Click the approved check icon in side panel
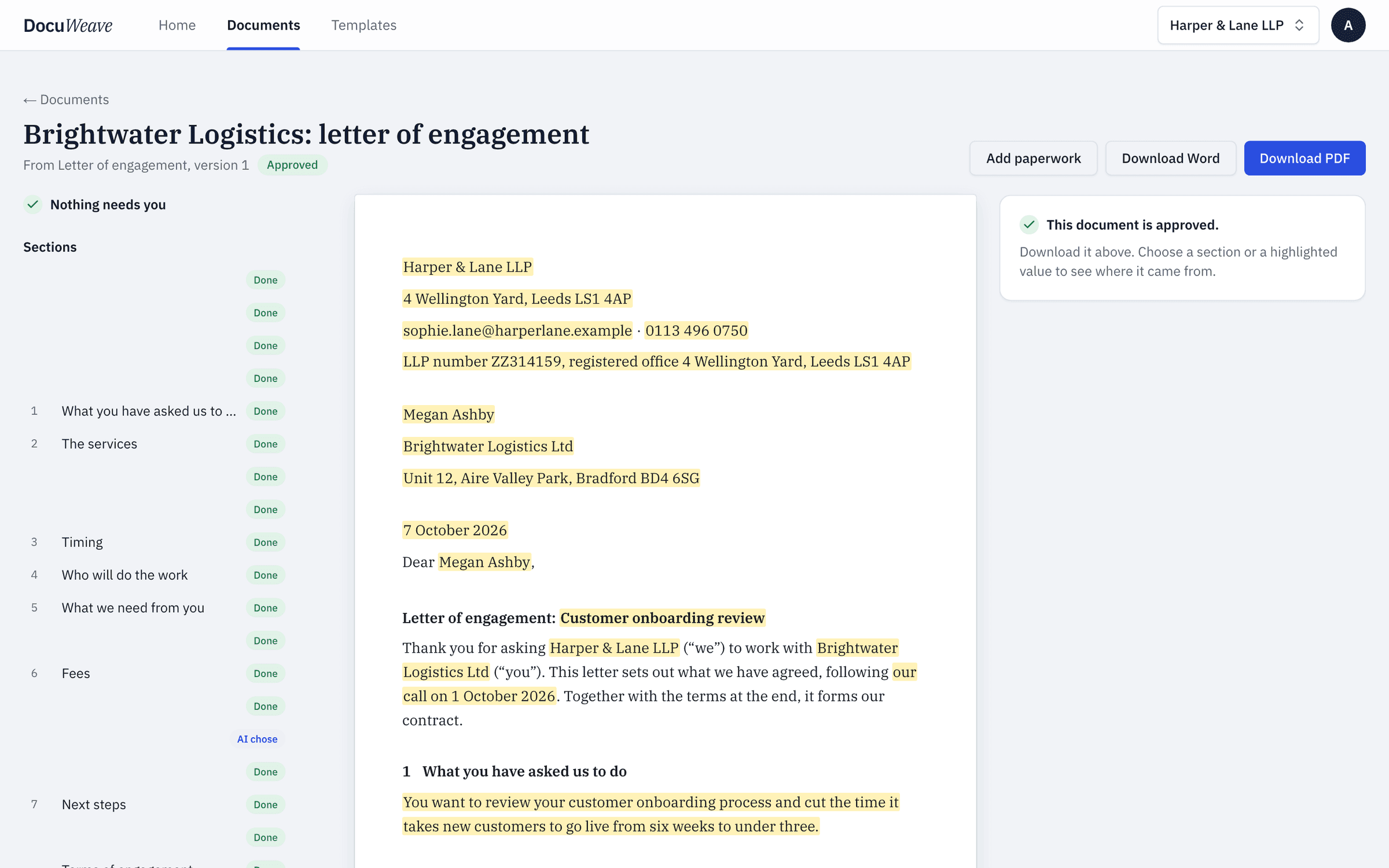 [x=1029, y=225]
